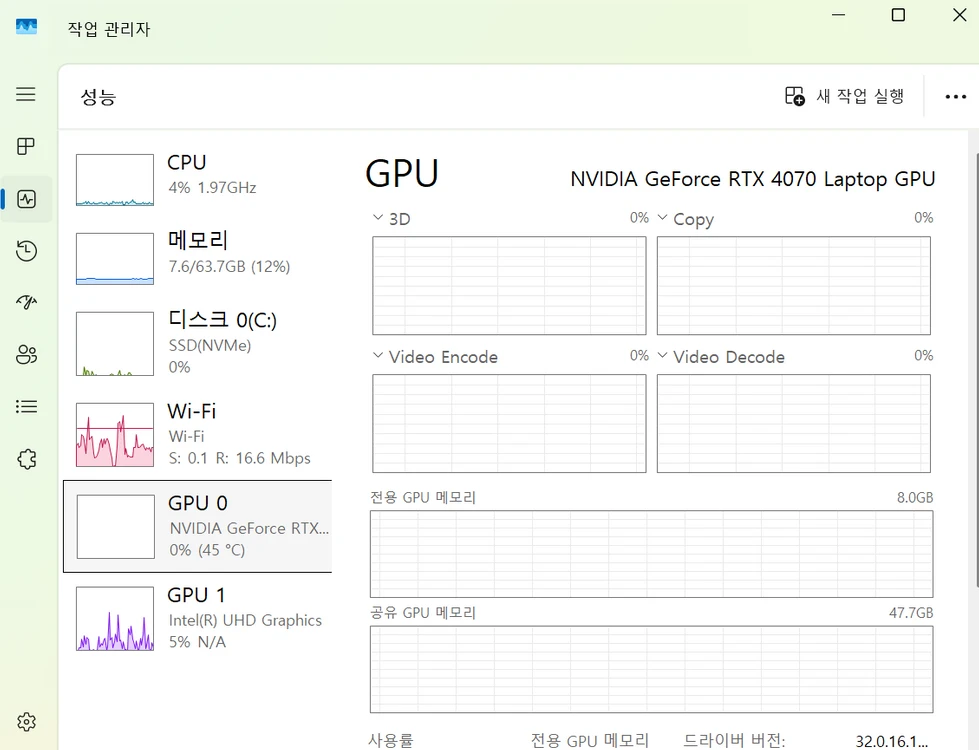Click the Video Decode usage graph
The height and width of the screenshot is (750, 979).
pyautogui.click(x=794, y=423)
